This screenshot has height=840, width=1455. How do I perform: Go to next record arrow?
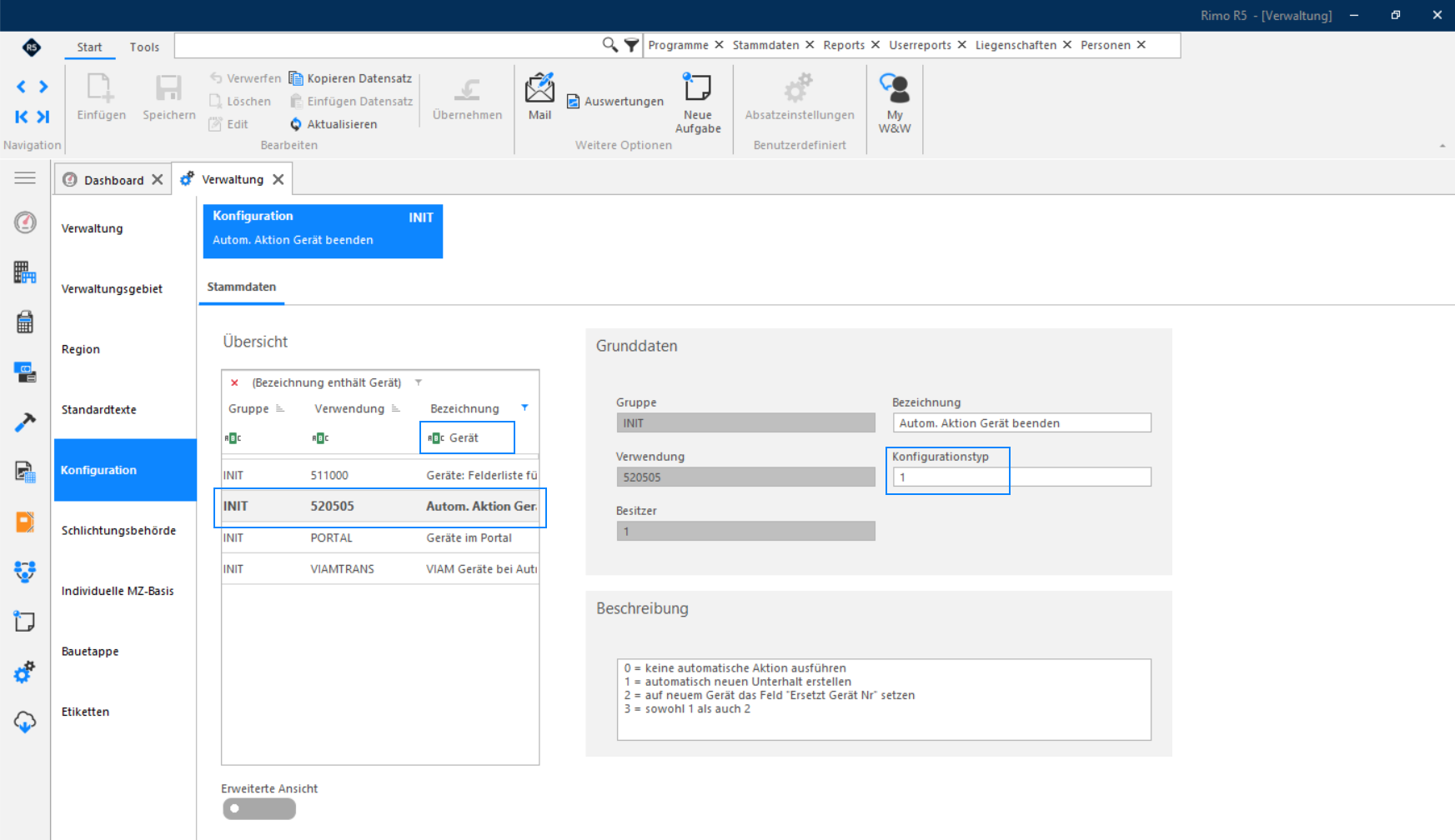click(x=43, y=87)
